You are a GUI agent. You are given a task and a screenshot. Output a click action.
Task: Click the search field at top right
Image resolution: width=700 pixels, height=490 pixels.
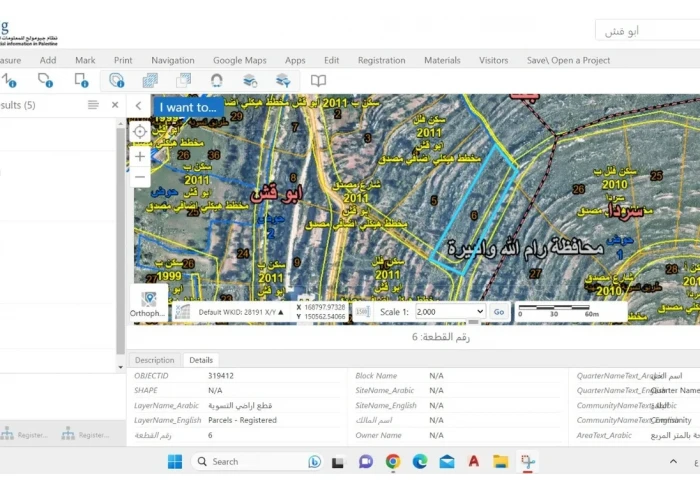pyautogui.click(x=647, y=31)
